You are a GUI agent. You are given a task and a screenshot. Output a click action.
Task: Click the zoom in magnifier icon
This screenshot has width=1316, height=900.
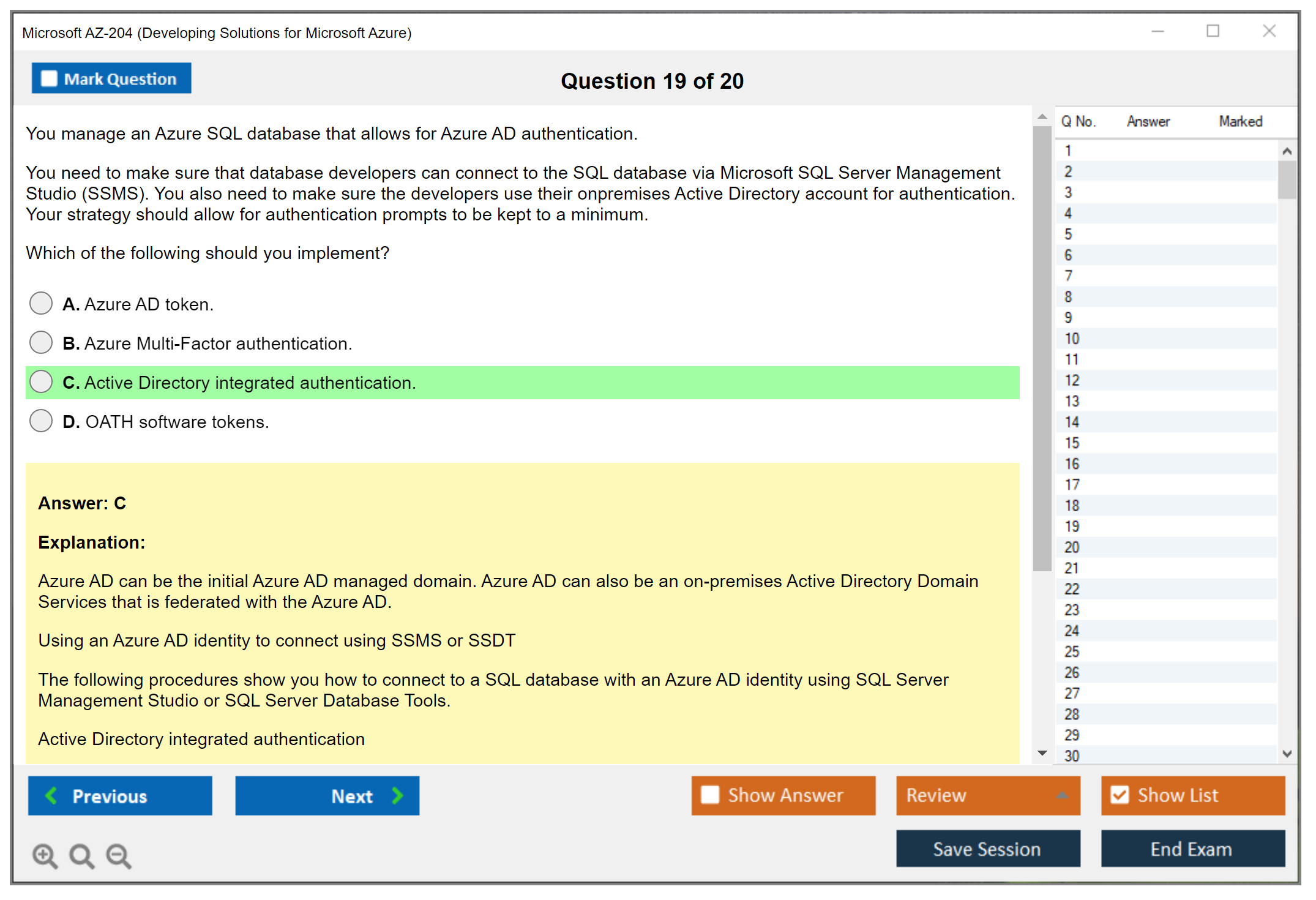pyautogui.click(x=45, y=855)
